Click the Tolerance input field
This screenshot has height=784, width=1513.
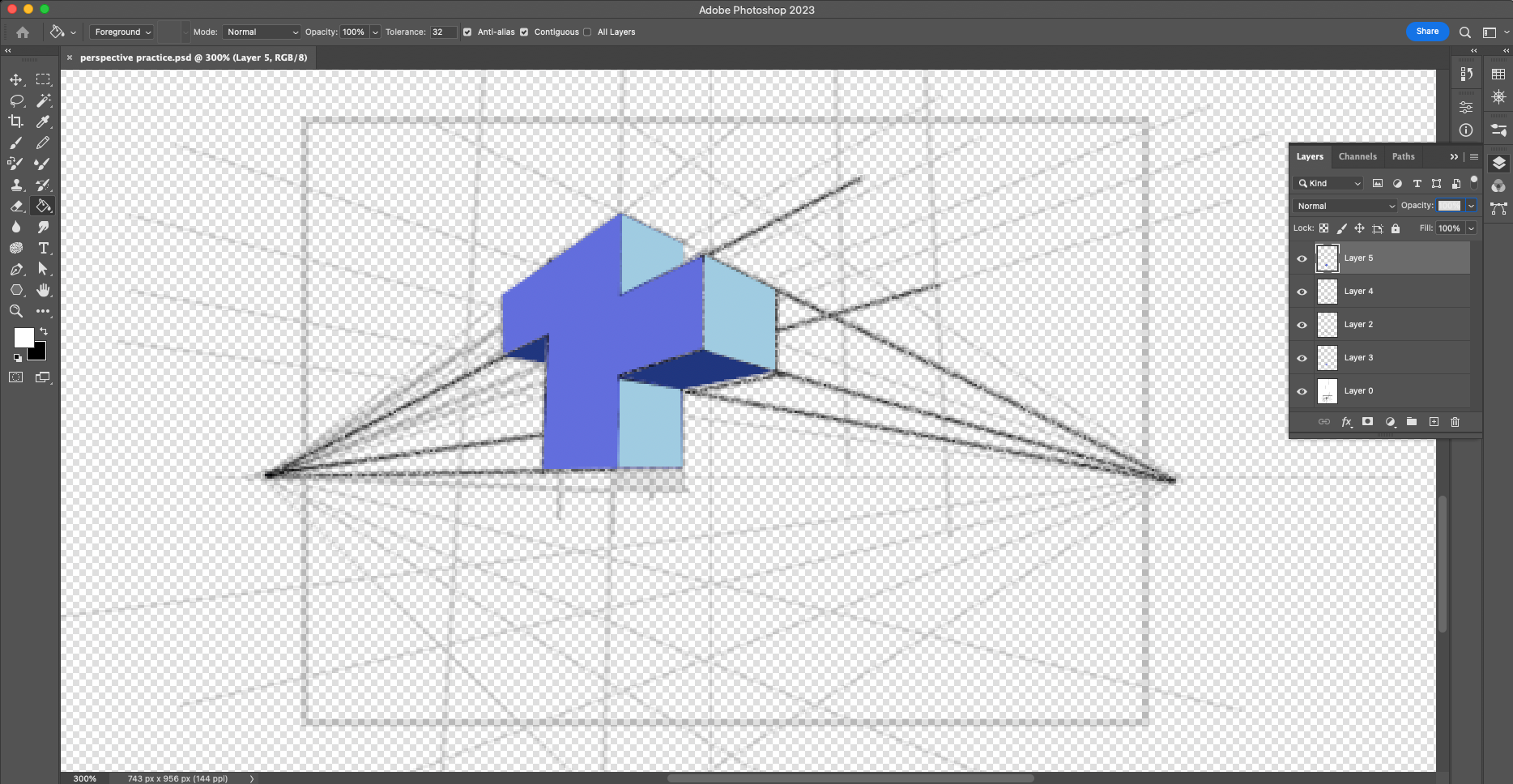[x=442, y=32]
